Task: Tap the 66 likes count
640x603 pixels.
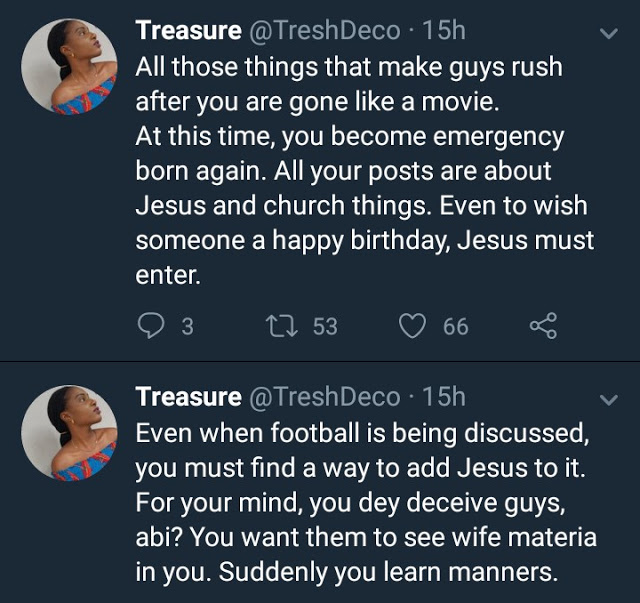Action: (455, 326)
